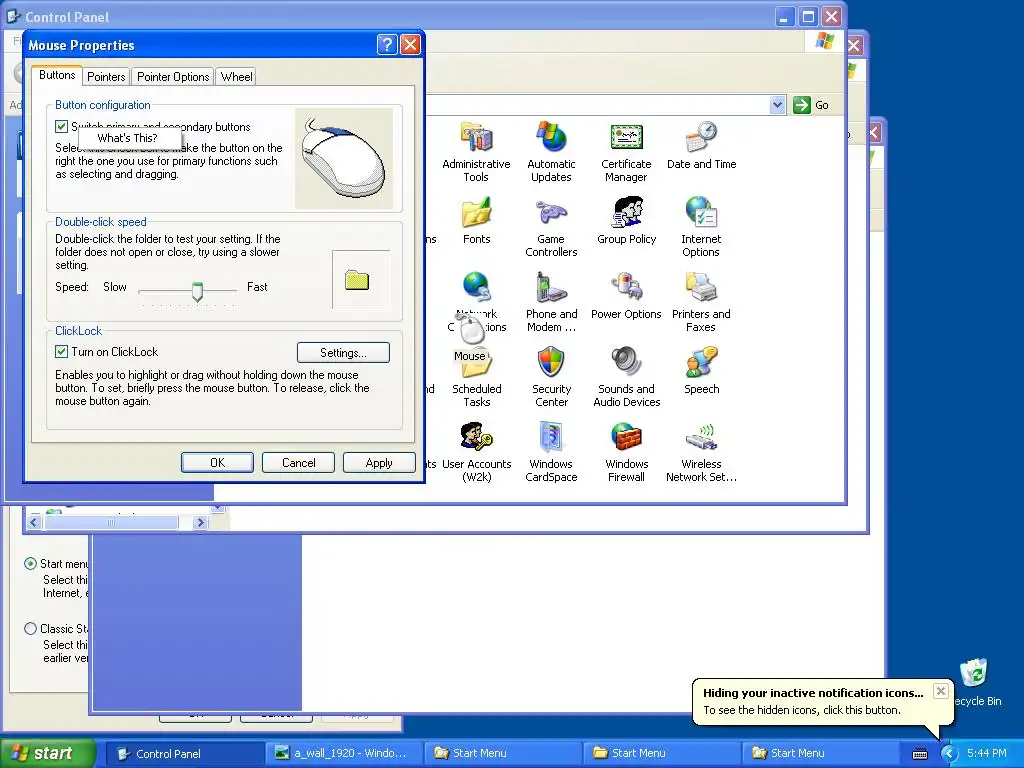Click Apply in Mouse Properties
The height and width of the screenshot is (768, 1024).
pos(379,462)
